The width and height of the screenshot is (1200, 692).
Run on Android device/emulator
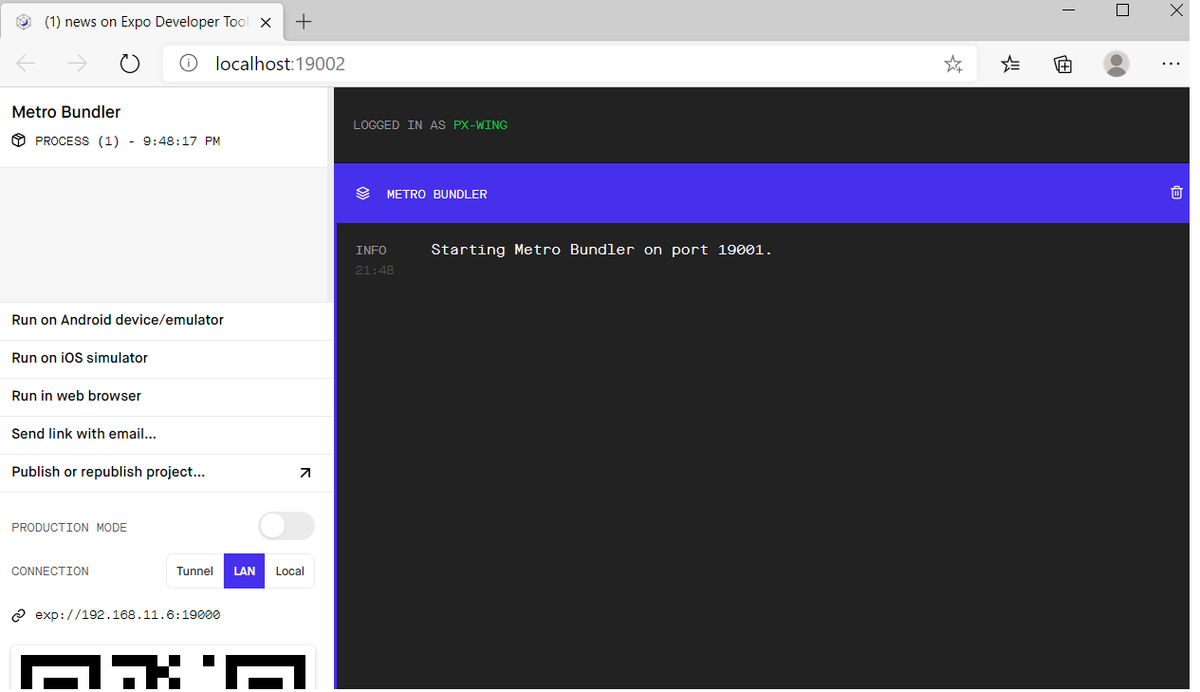pyautogui.click(x=166, y=320)
